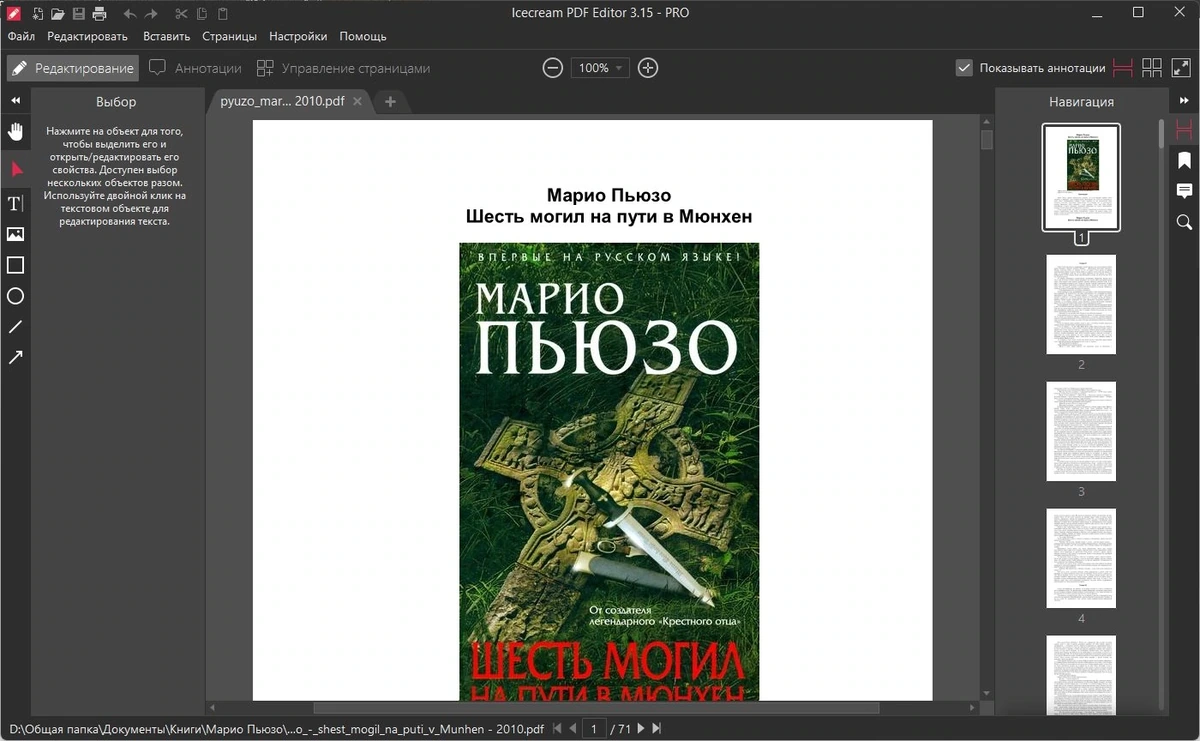Go to first page button

point(557,729)
